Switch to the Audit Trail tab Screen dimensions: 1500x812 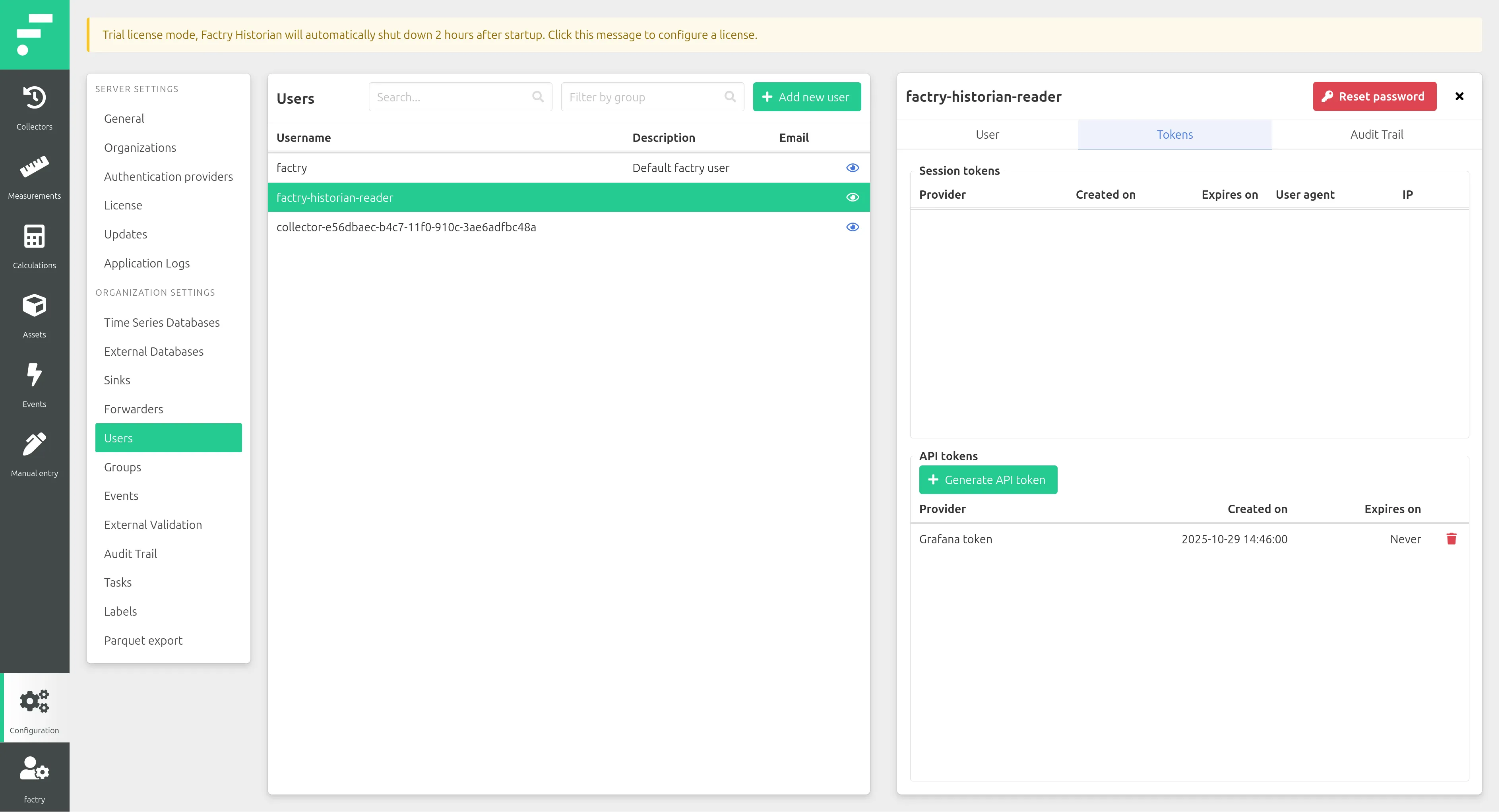(1376, 135)
